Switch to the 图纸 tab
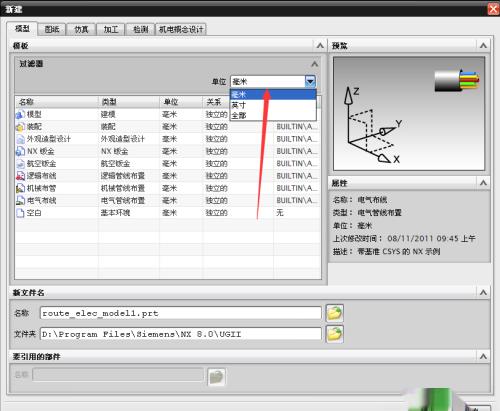Screen dimensions: 500x411 [x=52, y=29]
